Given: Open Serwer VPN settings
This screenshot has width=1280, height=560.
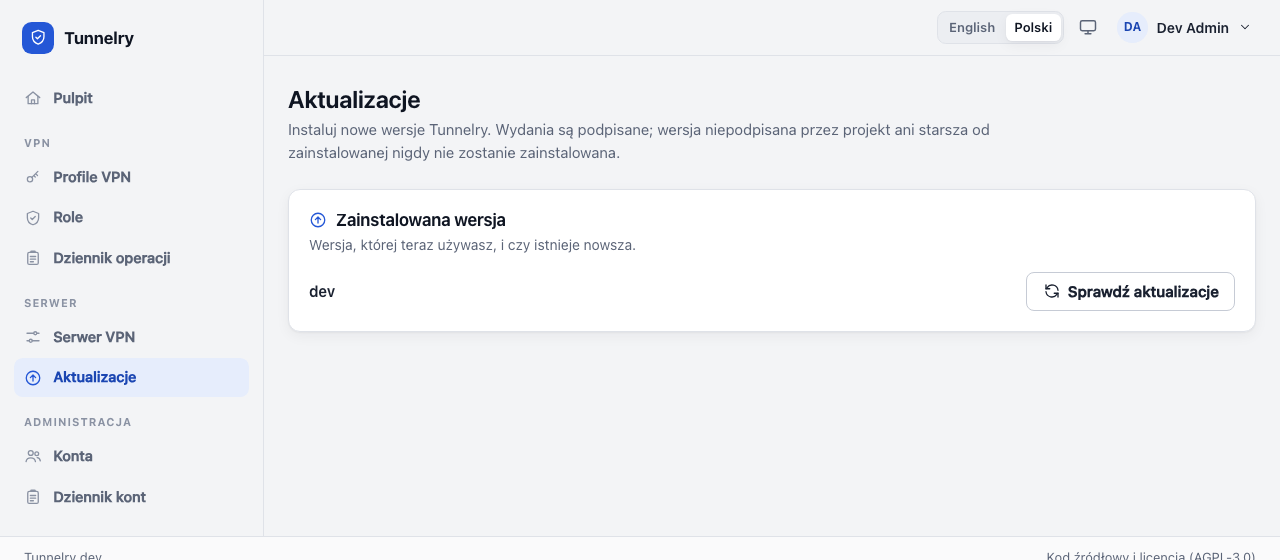Looking at the screenshot, I should tap(132, 337).
